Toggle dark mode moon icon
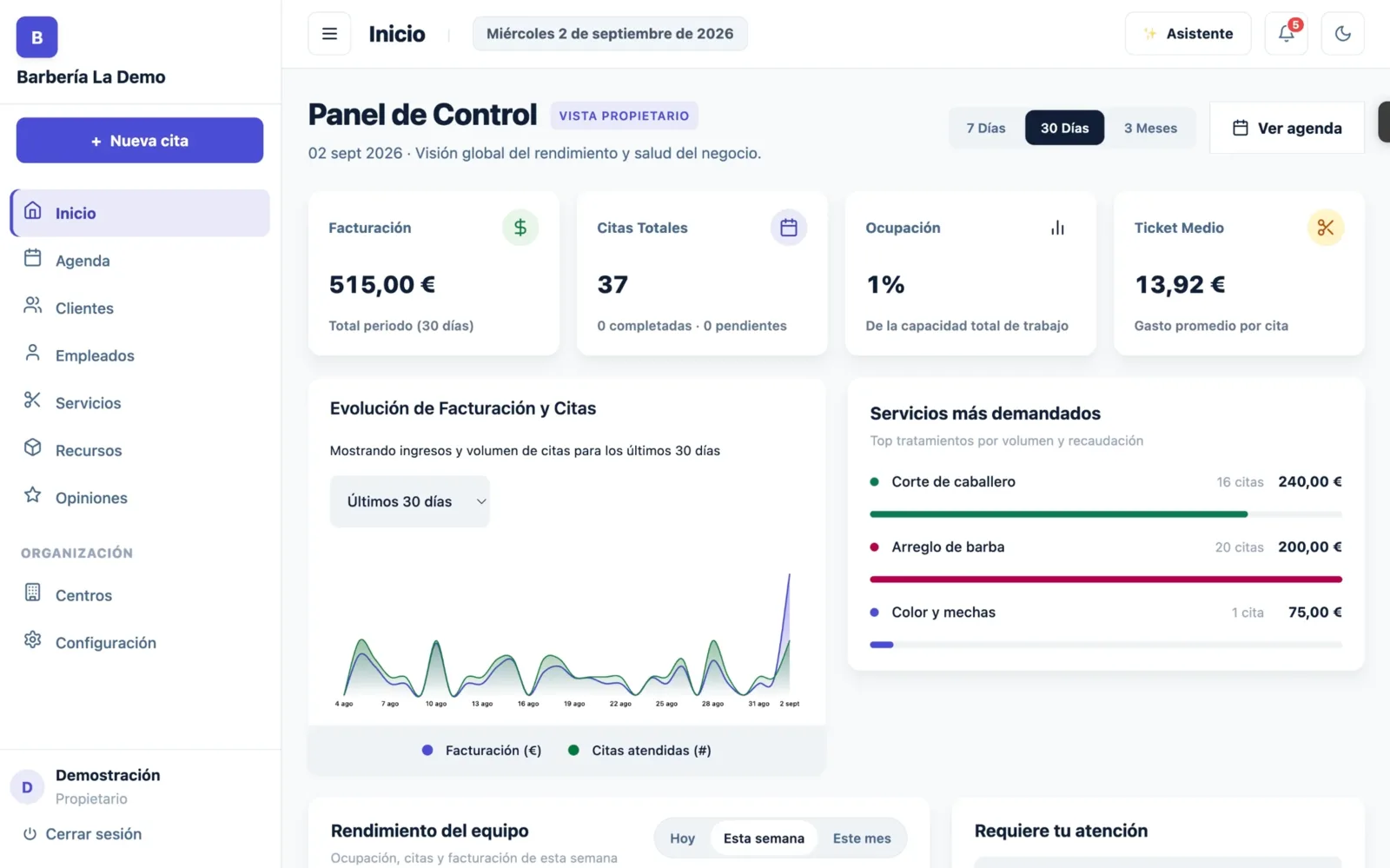The image size is (1390, 868). 1343,34
